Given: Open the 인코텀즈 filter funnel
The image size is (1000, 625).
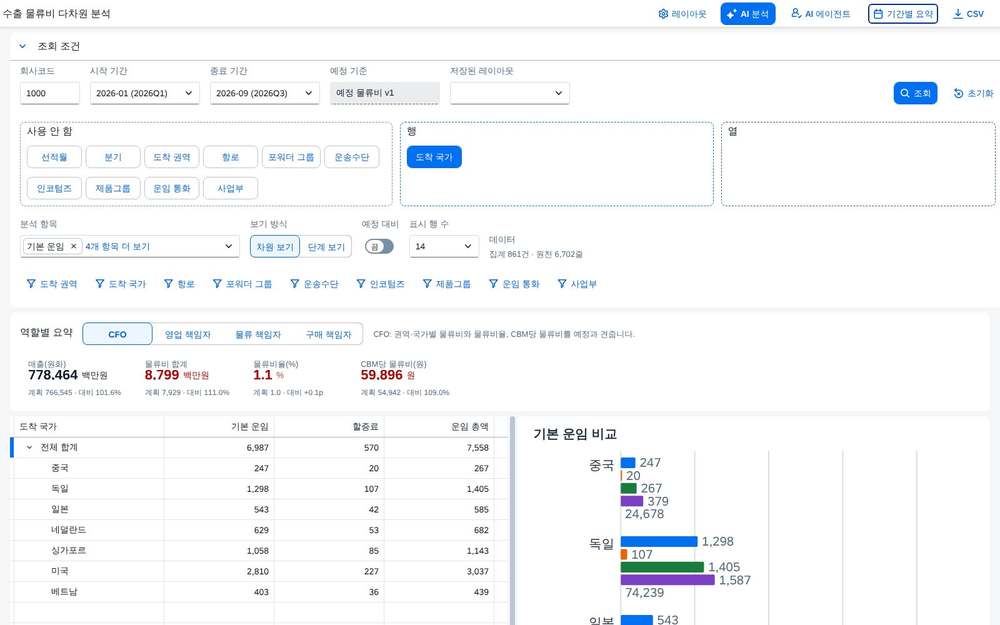Looking at the screenshot, I should [x=380, y=284].
